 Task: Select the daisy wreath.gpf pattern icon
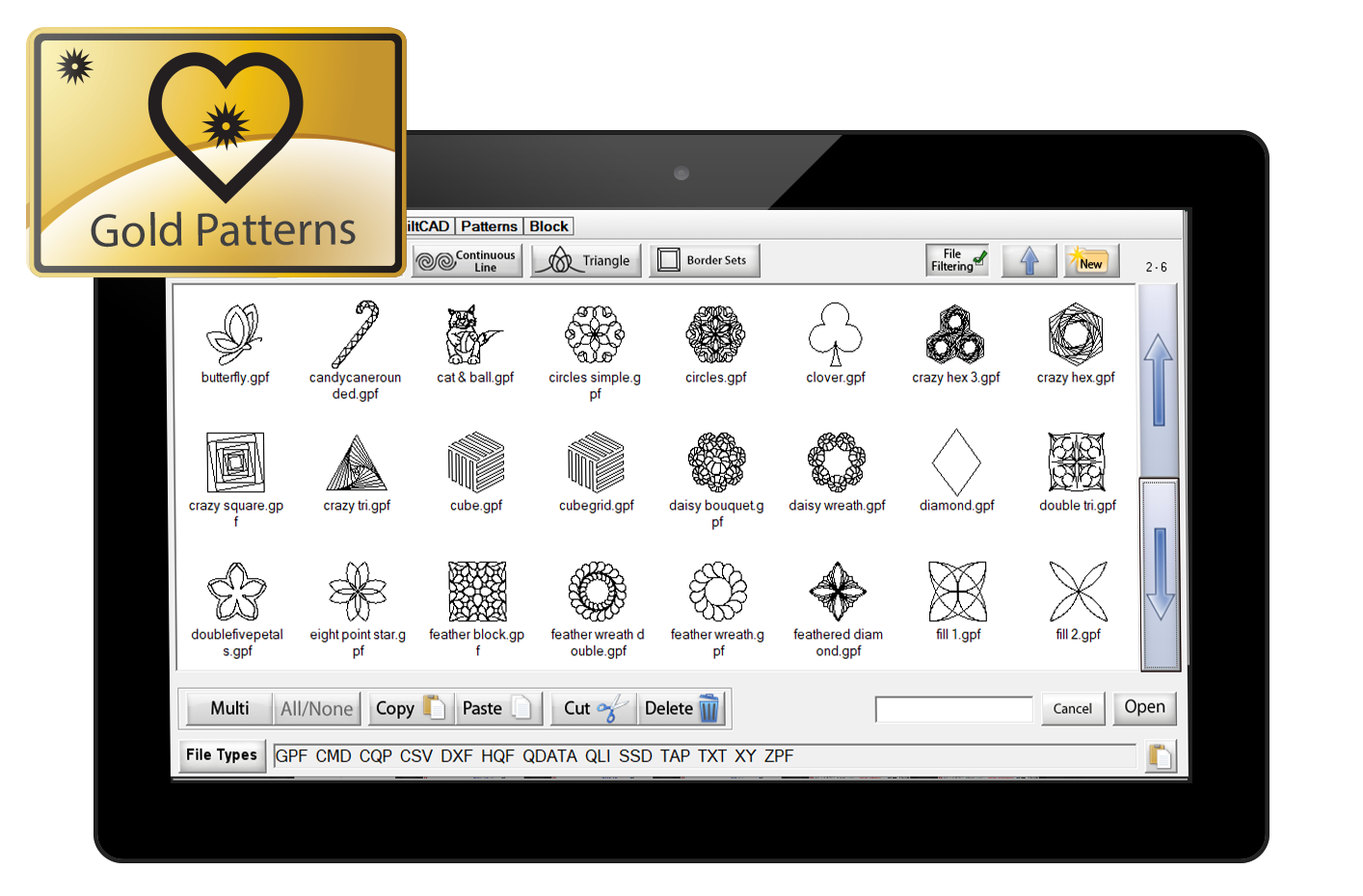pyautogui.click(x=837, y=462)
